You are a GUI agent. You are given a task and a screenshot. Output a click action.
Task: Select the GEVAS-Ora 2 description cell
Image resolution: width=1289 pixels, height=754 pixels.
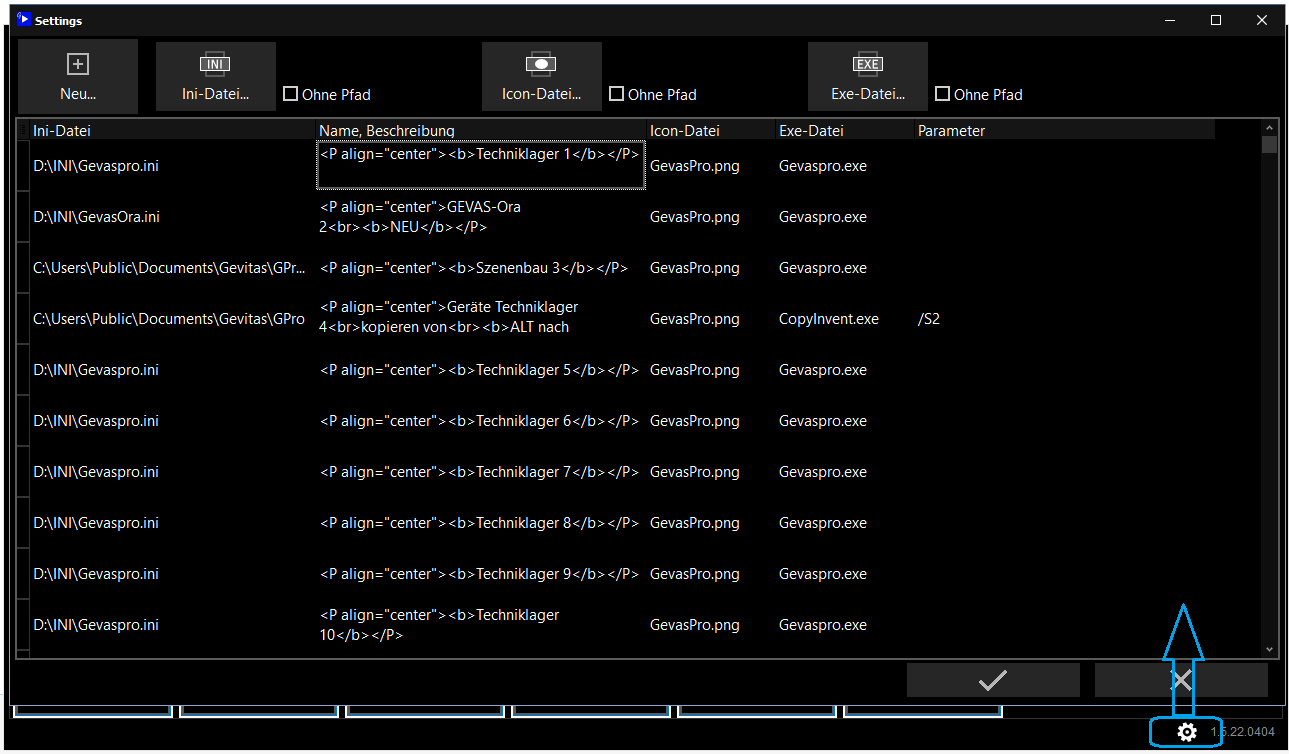(481, 217)
